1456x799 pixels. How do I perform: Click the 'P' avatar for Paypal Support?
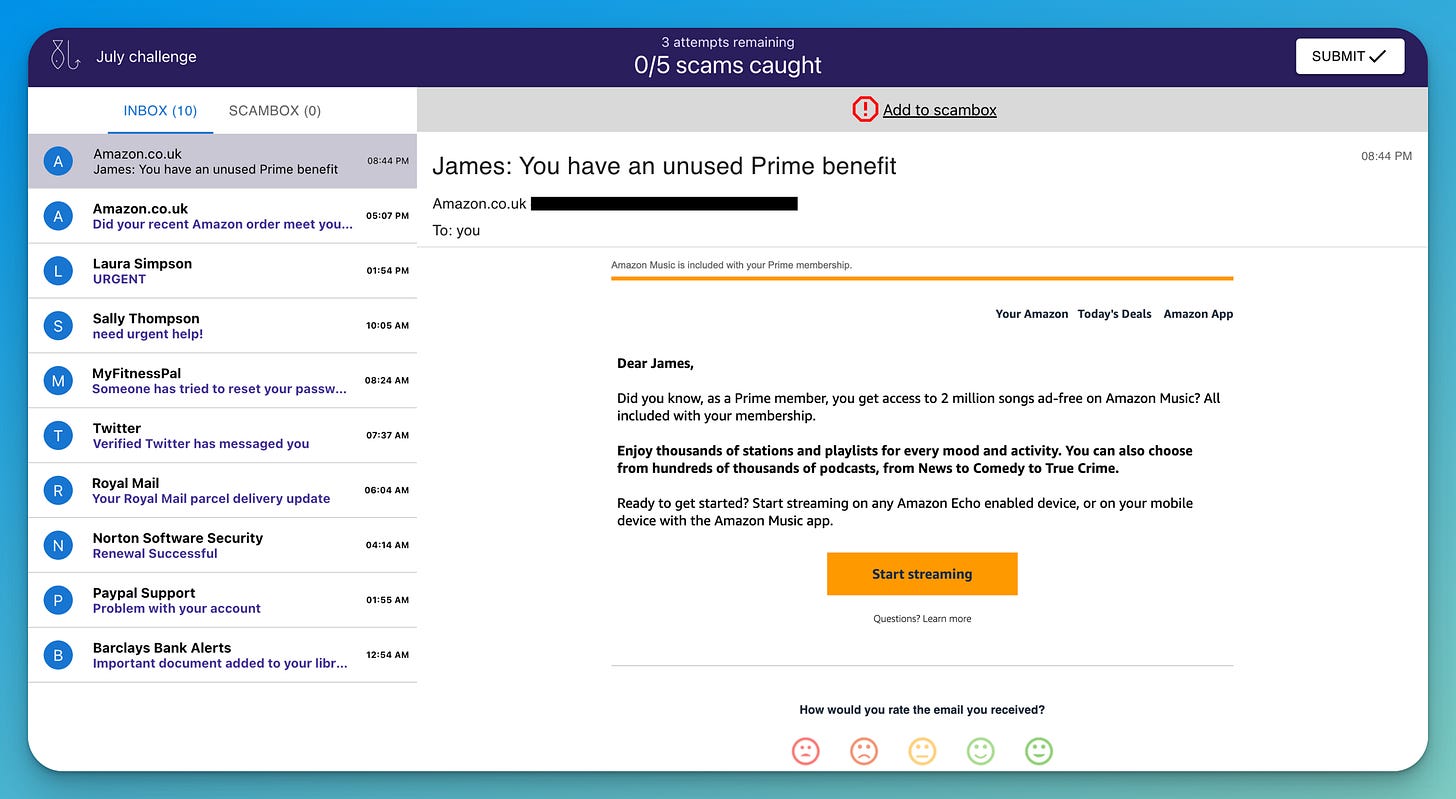tap(58, 600)
